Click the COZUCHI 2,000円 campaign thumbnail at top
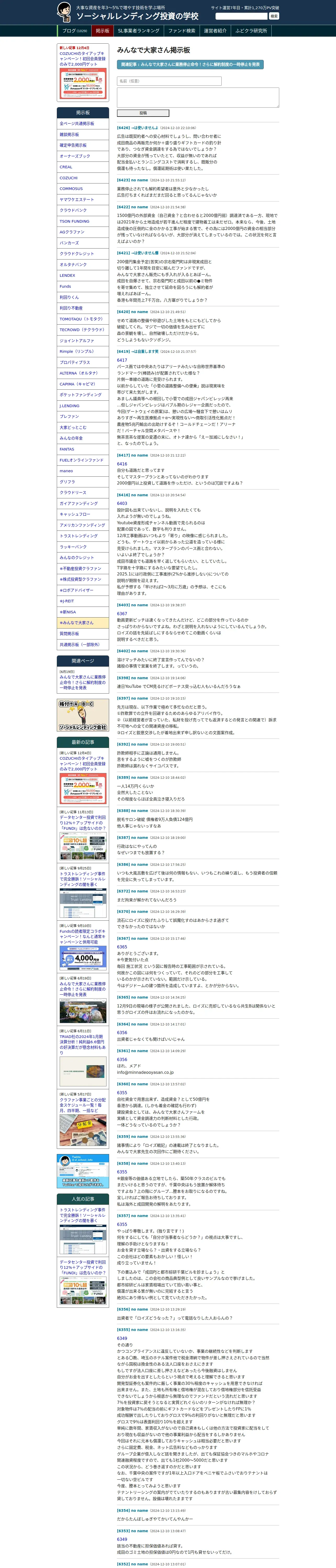 click(82, 83)
